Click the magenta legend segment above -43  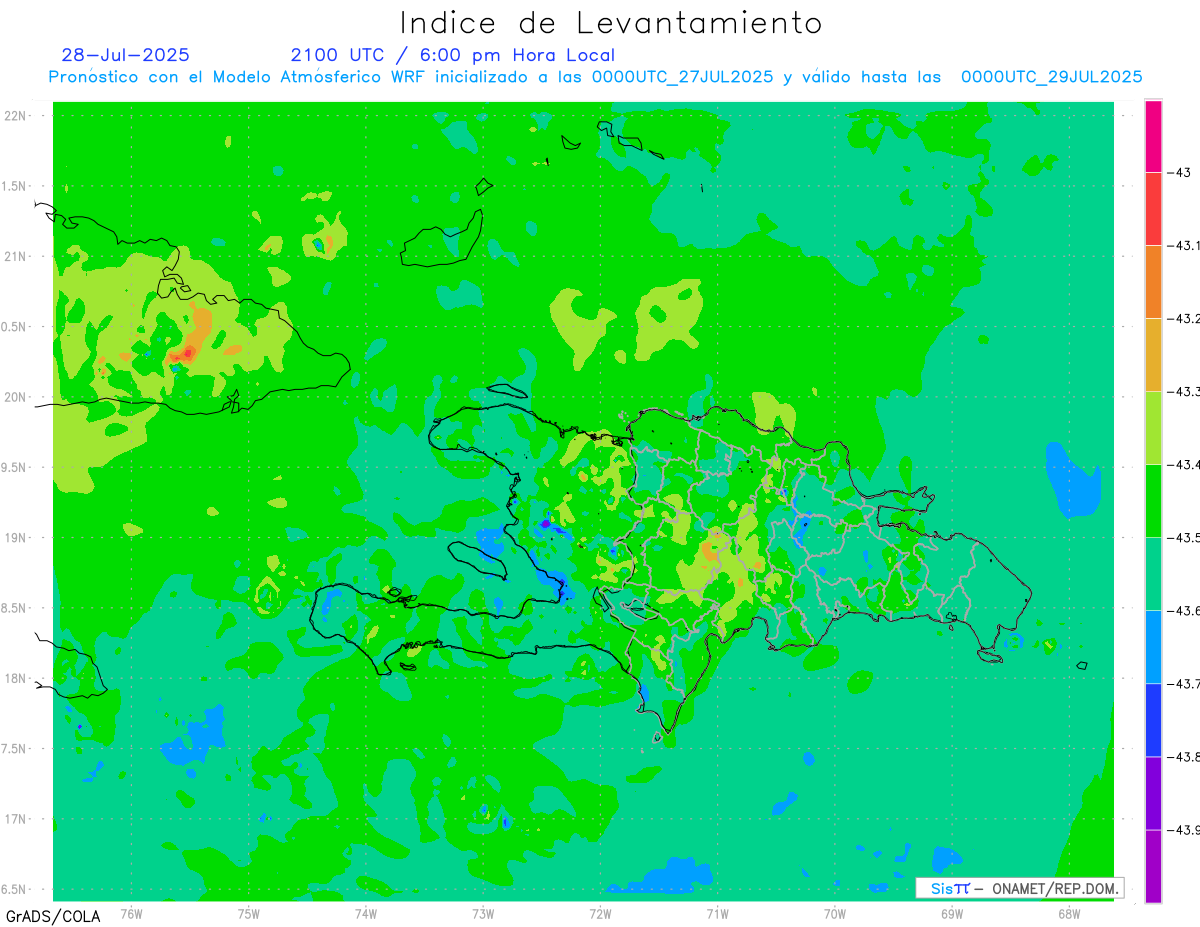click(x=1153, y=136)
